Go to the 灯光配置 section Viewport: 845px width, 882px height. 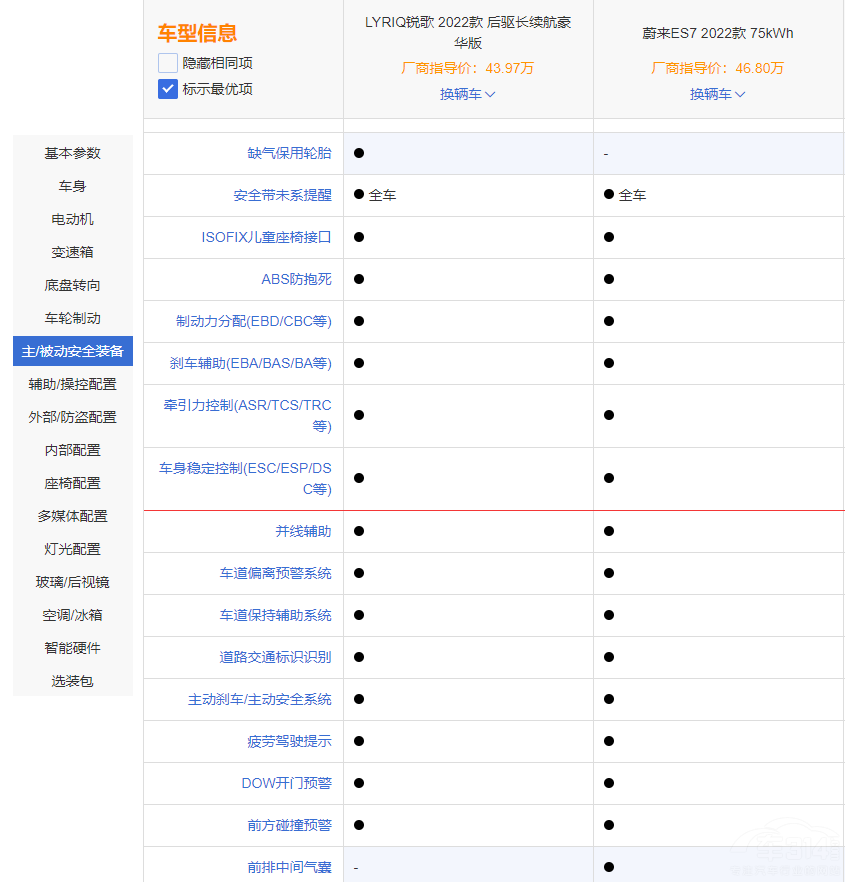[x=71, y=548]
